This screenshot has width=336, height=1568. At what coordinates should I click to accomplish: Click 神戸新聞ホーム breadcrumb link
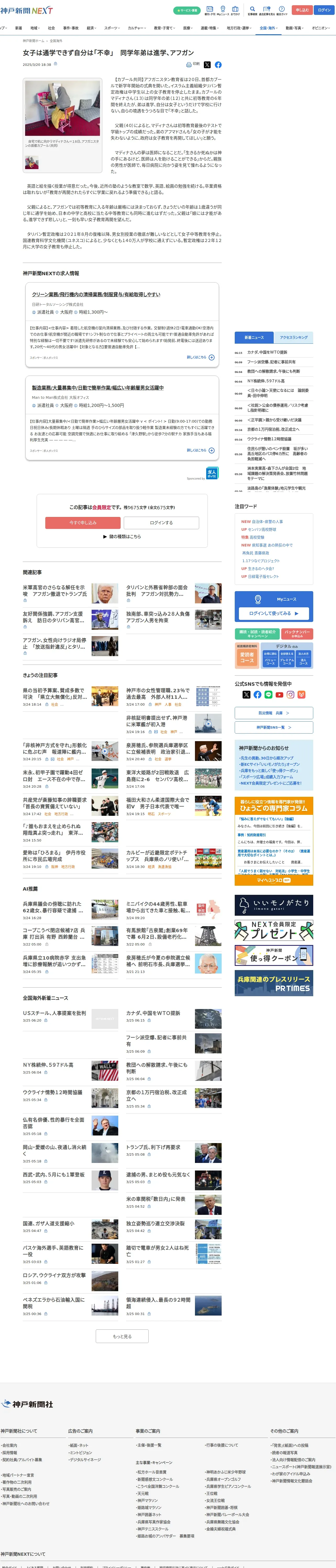[x=33, y=41]
